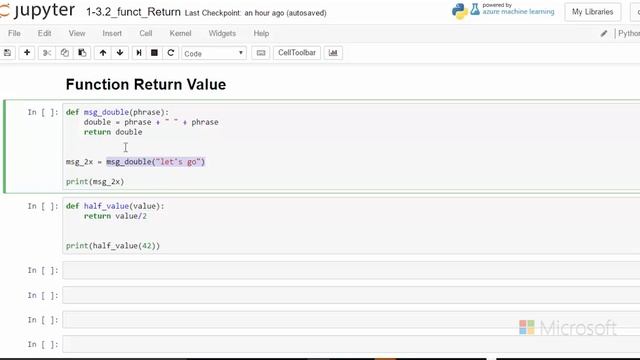640x360 pixels.
Task: Click the third empty code cell
Action: [x=351, y=320]
